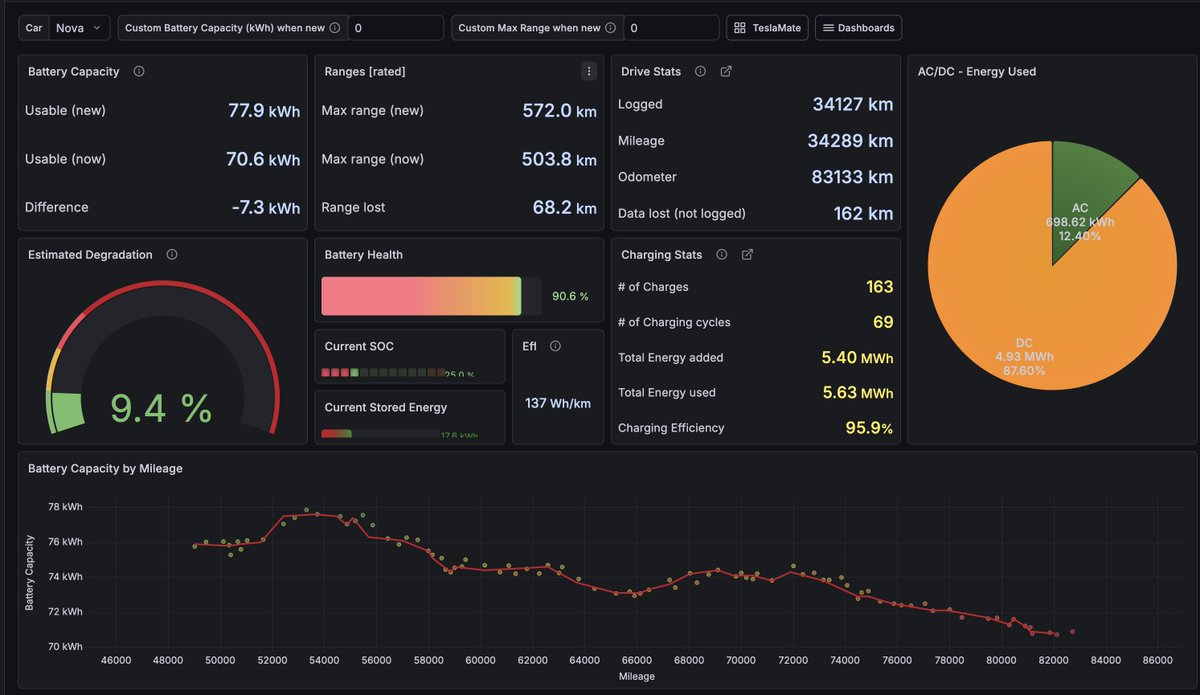Click # of Charges value 163

[880, 287]
